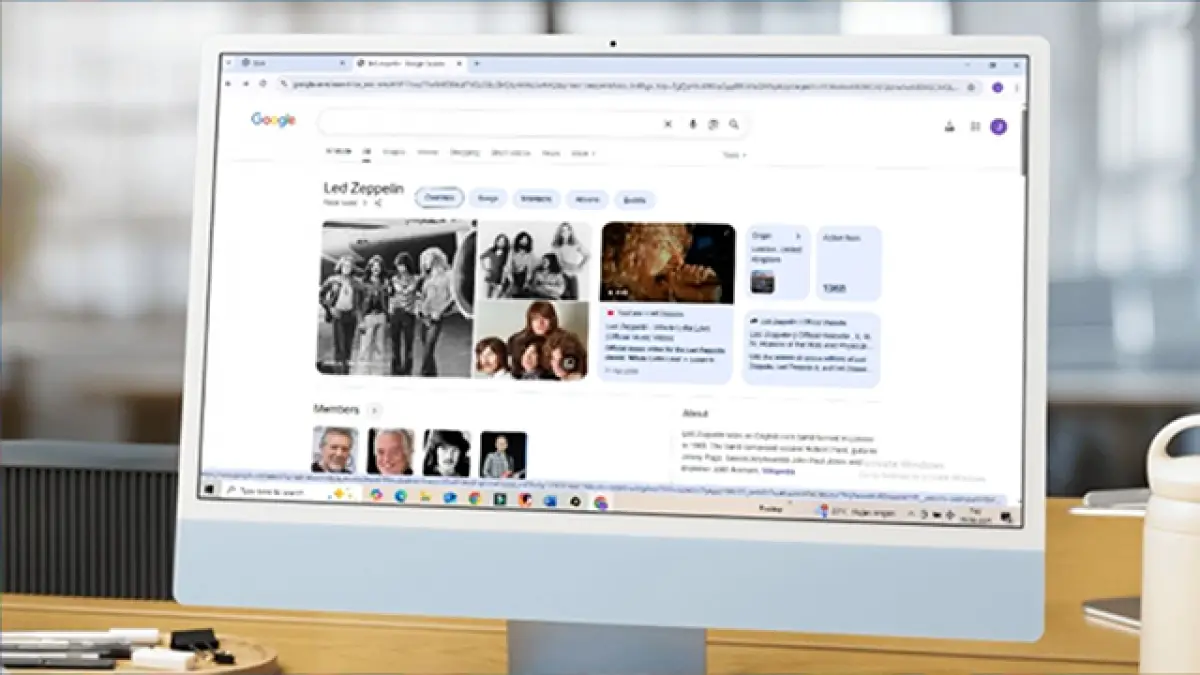Select the Members chip

tap(537, 199)
